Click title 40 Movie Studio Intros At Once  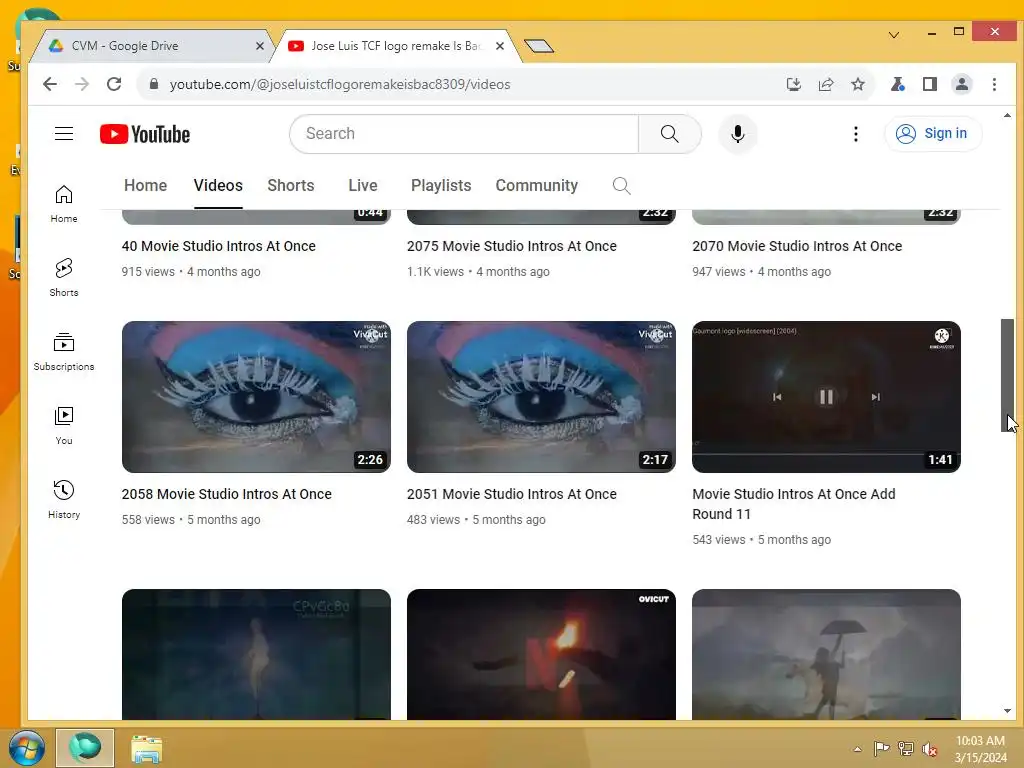click(x=219, y=246)
